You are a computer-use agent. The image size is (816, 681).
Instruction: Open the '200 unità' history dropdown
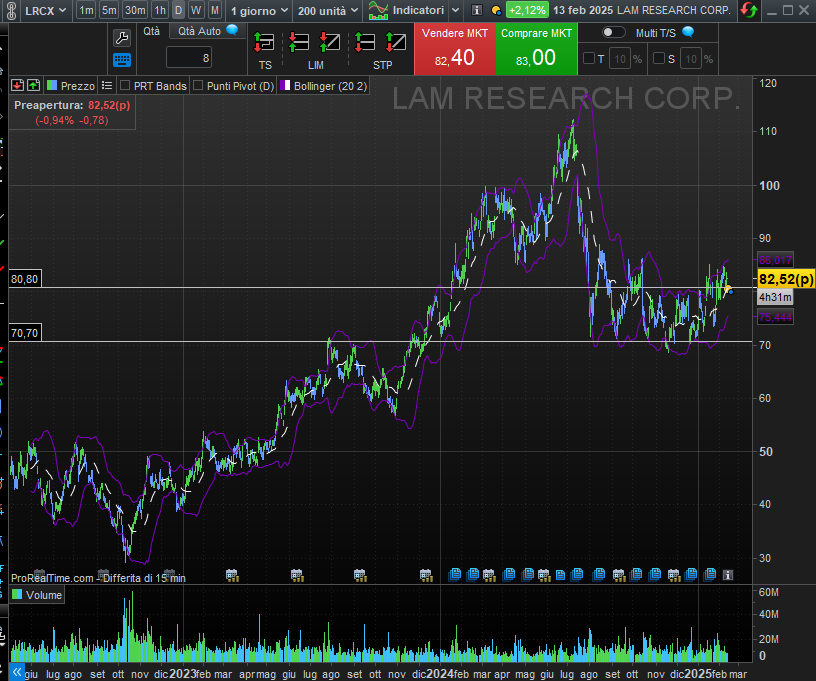[328, 10]
